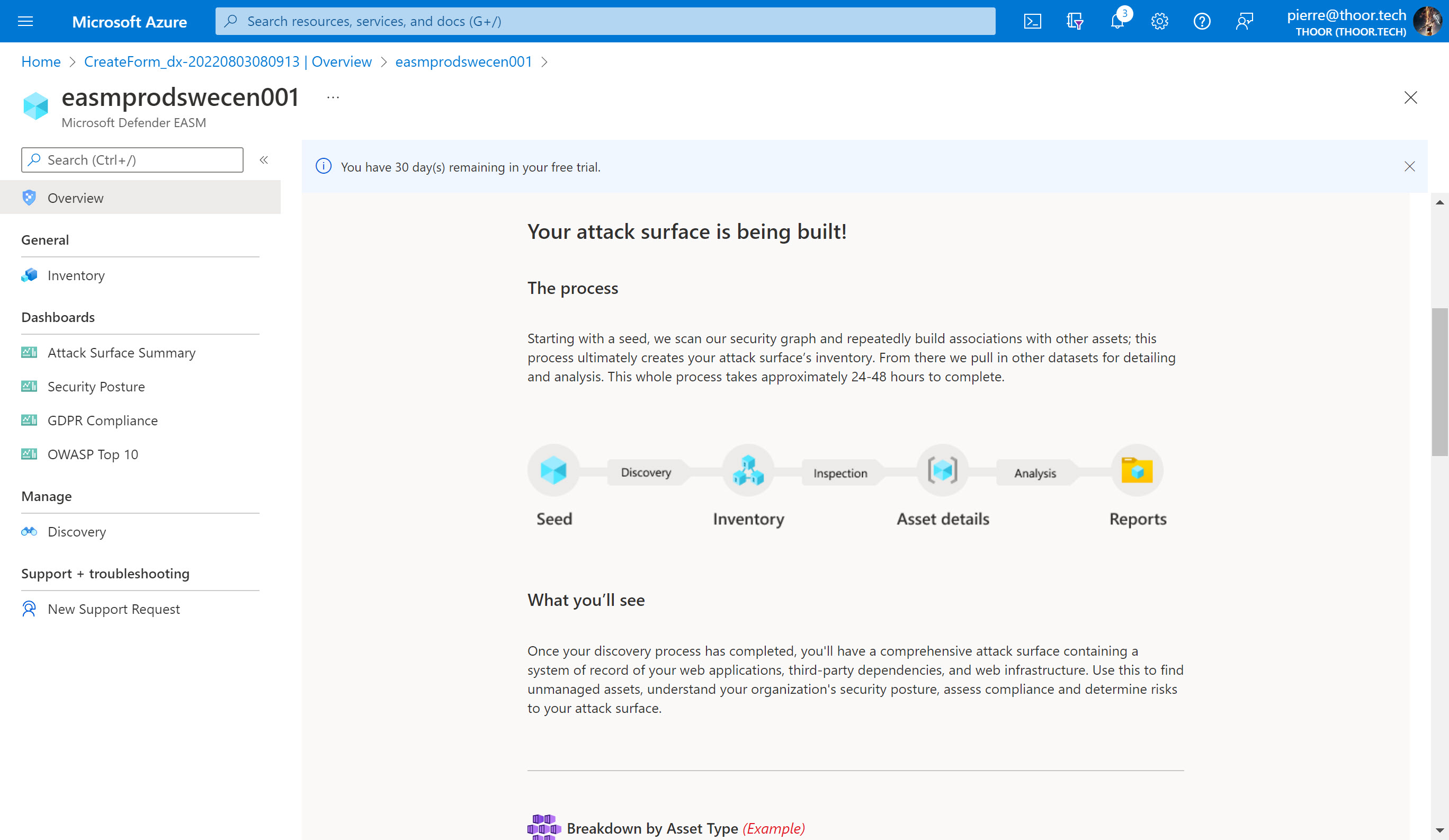
Task: Click the Defender EASM resource cube icon
Action: (35, 106)
